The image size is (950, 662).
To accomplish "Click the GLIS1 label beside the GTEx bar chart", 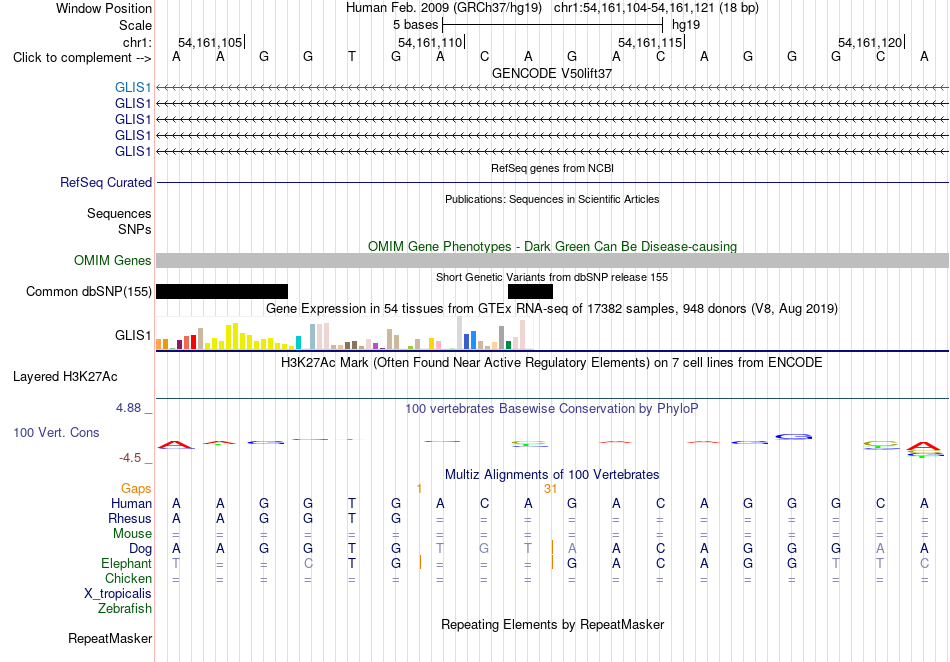I will pyautogui.click(x=133, y=336).
